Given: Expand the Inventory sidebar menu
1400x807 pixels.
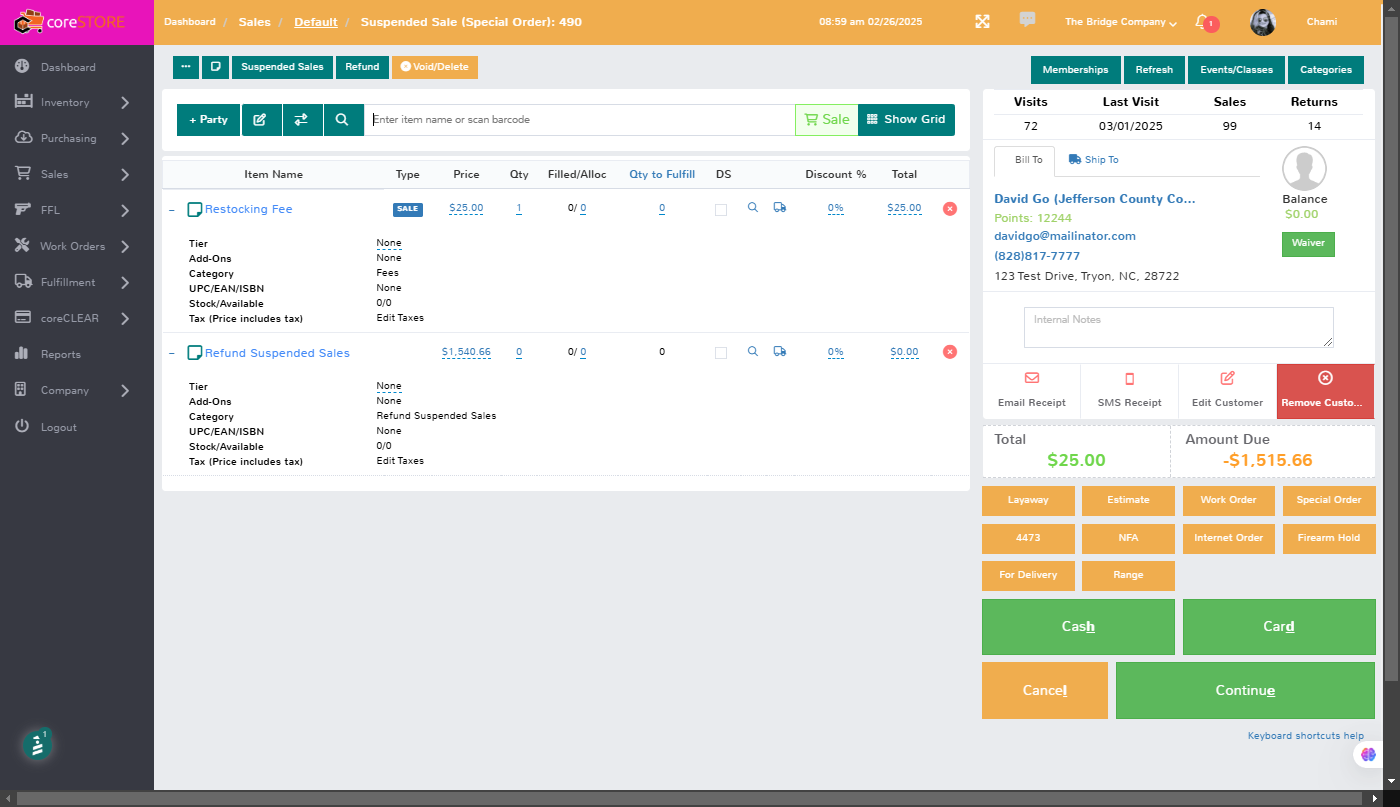Looking at the screenshot, I should pyautogui.click(x=77, y=102).
